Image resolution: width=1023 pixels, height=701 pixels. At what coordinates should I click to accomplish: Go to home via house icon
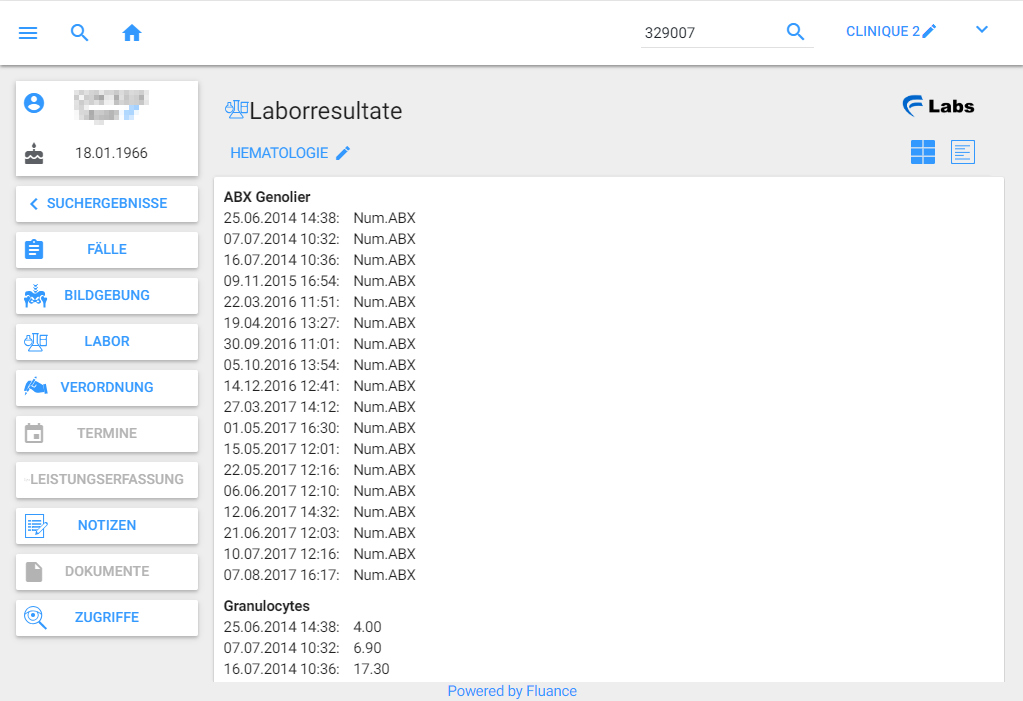point(132,33)
